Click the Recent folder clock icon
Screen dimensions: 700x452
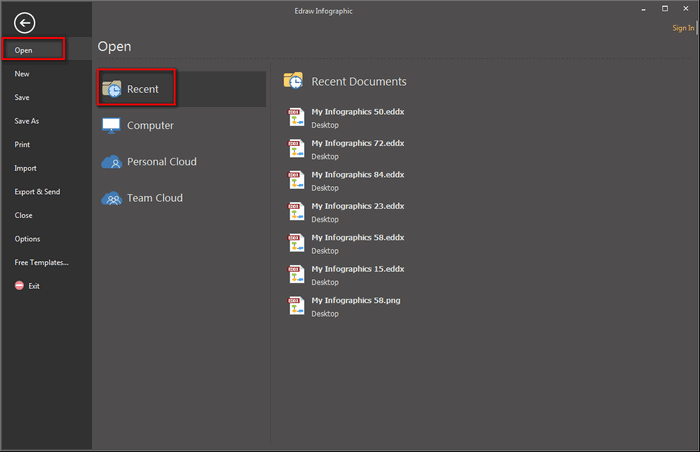pos(111,89)
